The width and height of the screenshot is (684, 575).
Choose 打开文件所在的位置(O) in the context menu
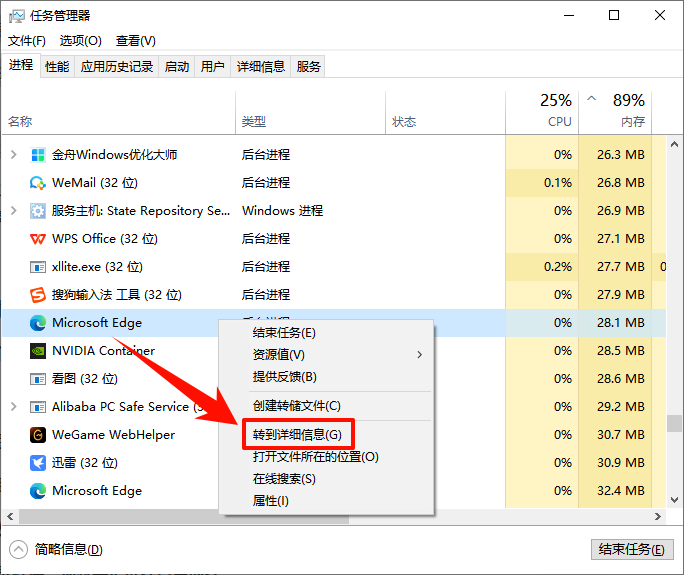pyautogui.click(x=326, y=457)
